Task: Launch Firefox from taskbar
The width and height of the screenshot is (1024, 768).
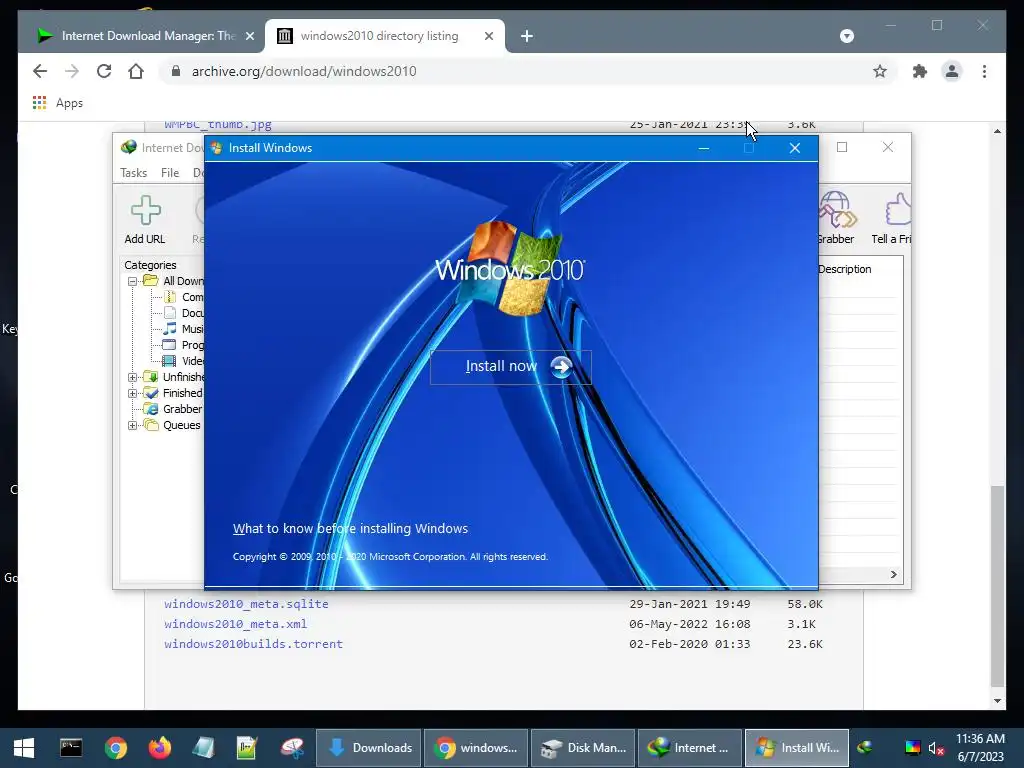Action: click(x=159, y=748)
